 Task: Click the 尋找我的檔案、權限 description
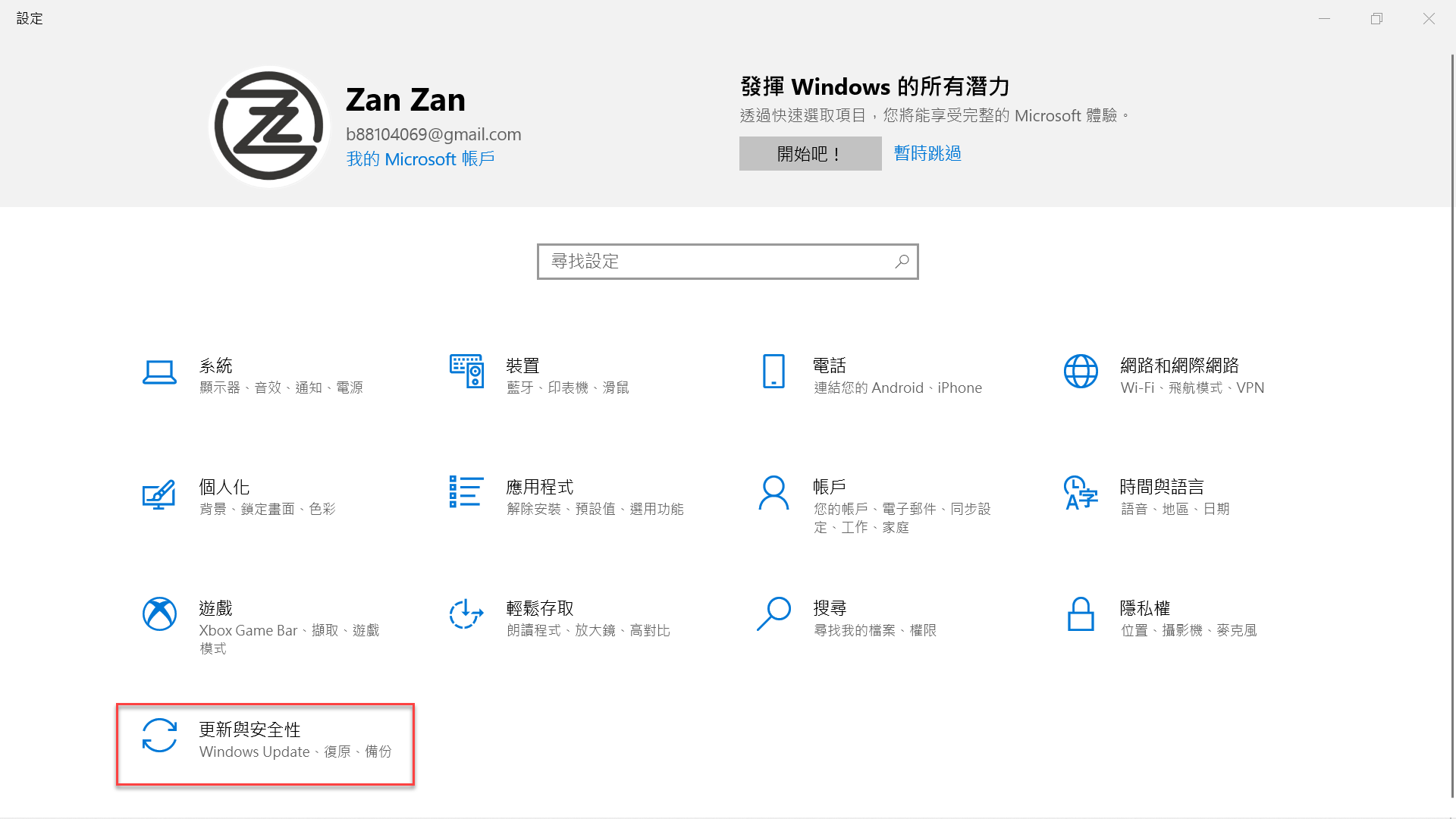click(x=875, y=630)
